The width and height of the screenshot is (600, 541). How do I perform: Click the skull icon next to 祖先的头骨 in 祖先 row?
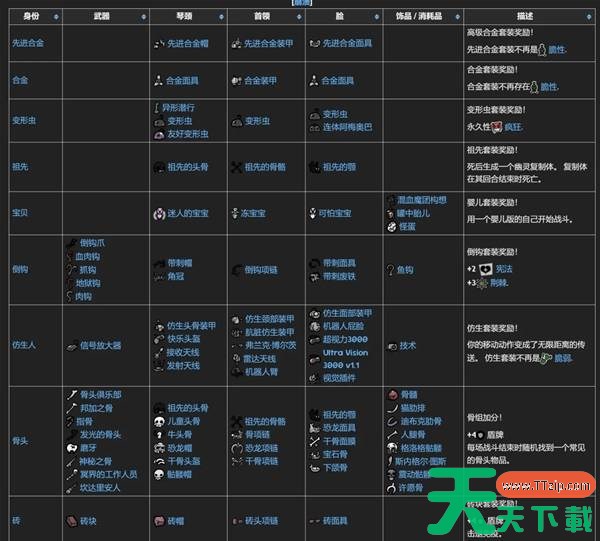click(159, 167)
